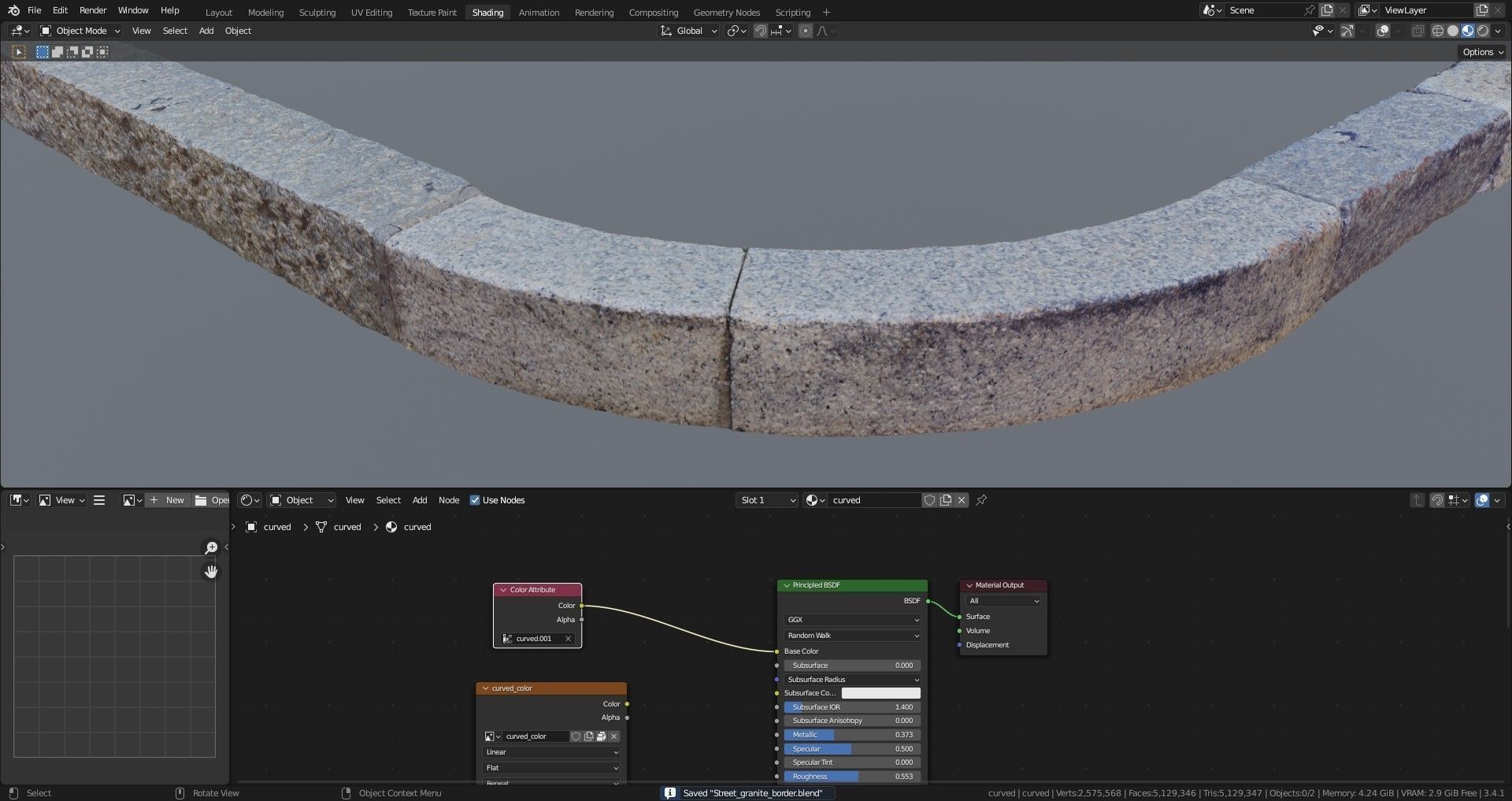
Task: Pin the node editor material
Action: click(x=981, y=500)
